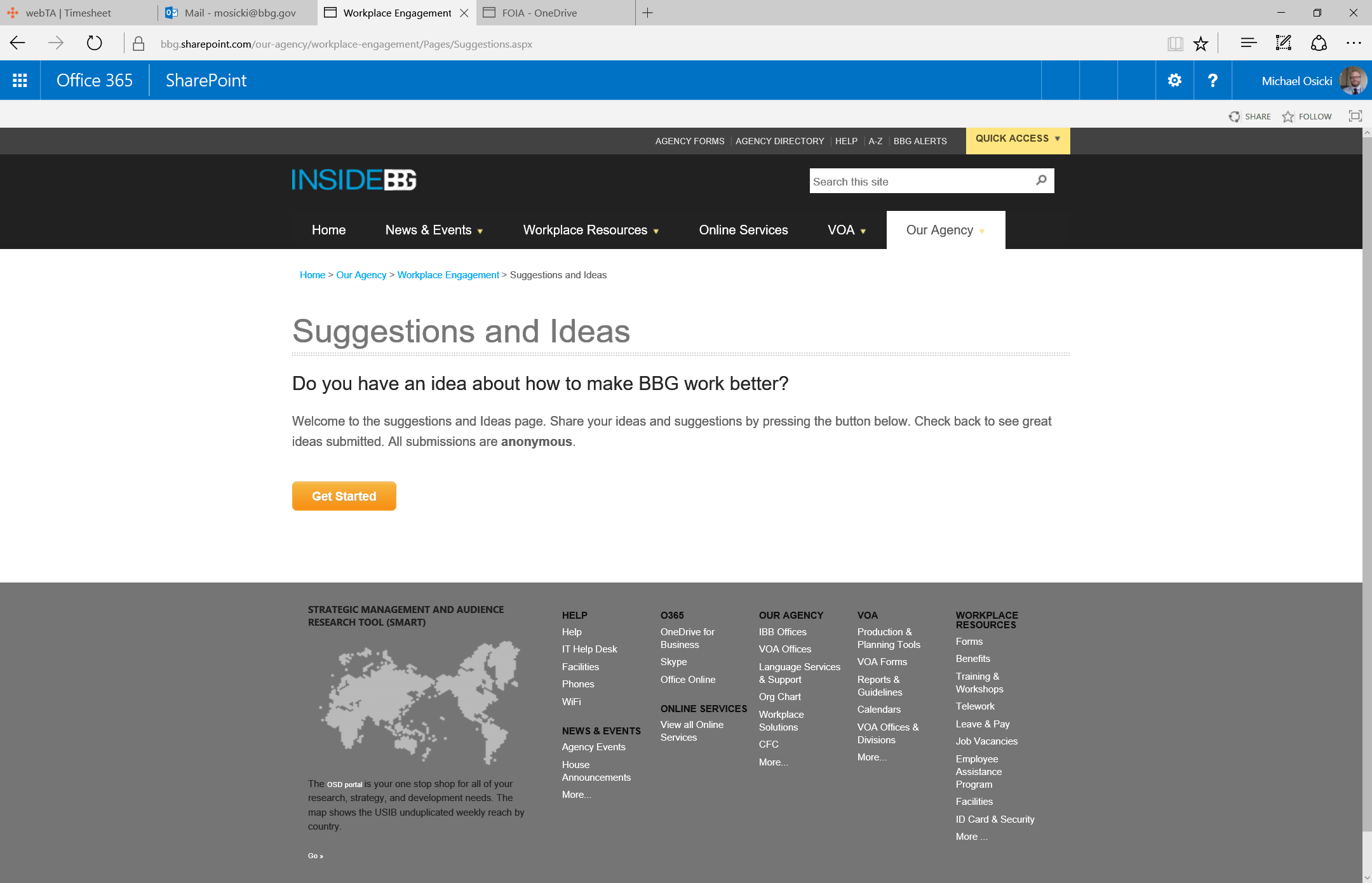Open a new browser tab plus

(647, 13)
